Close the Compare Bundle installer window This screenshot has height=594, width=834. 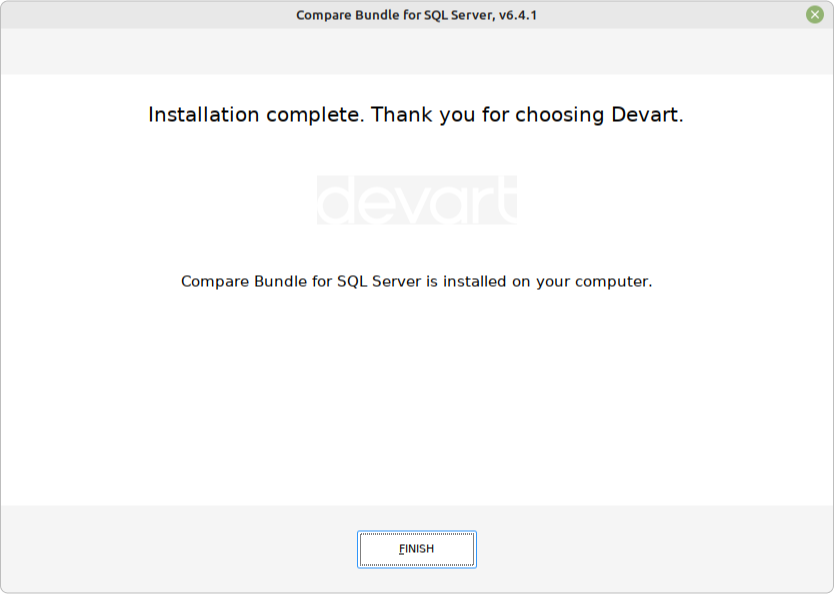point(814,15)
